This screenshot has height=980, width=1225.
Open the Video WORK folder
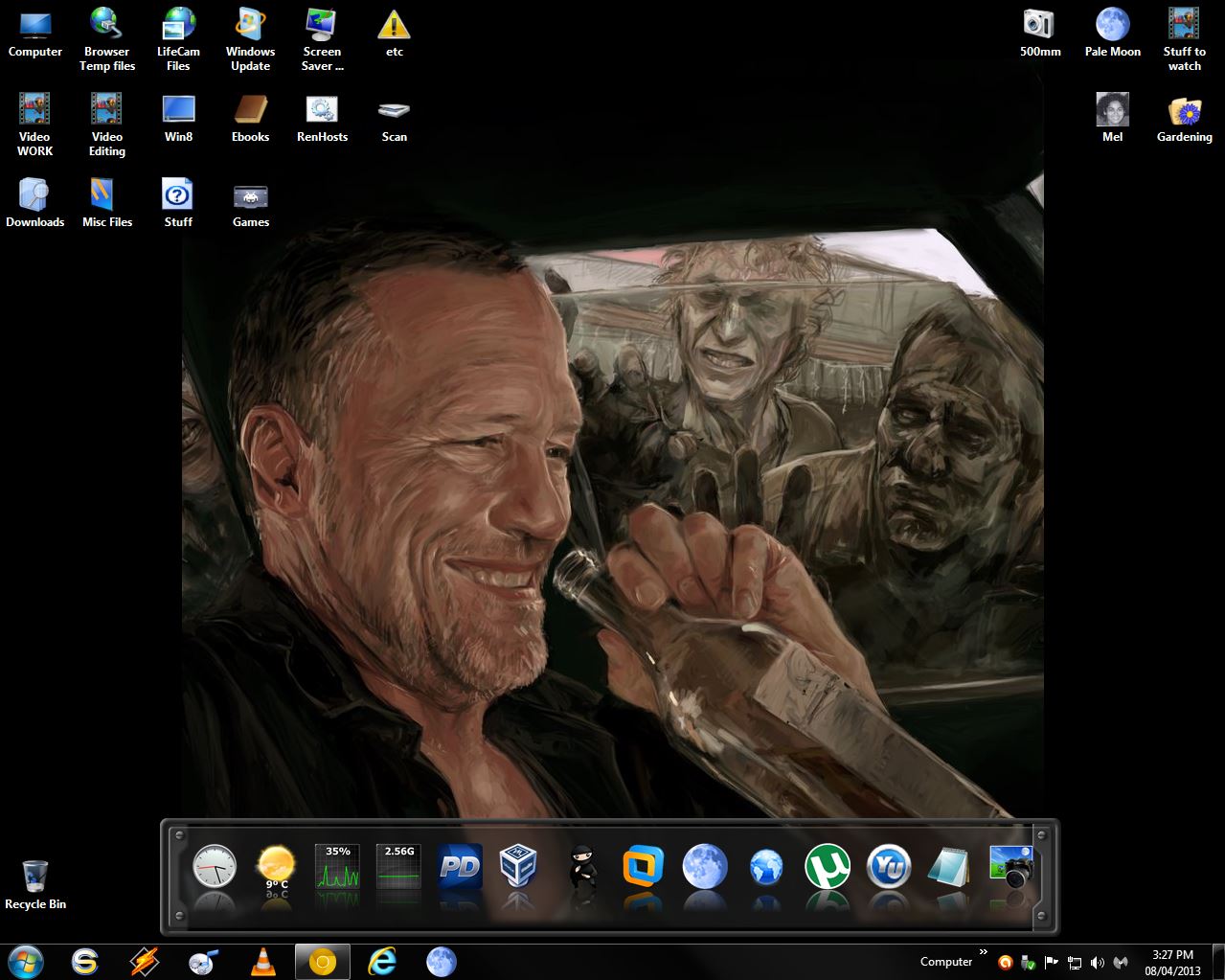(x=34, y=124)
